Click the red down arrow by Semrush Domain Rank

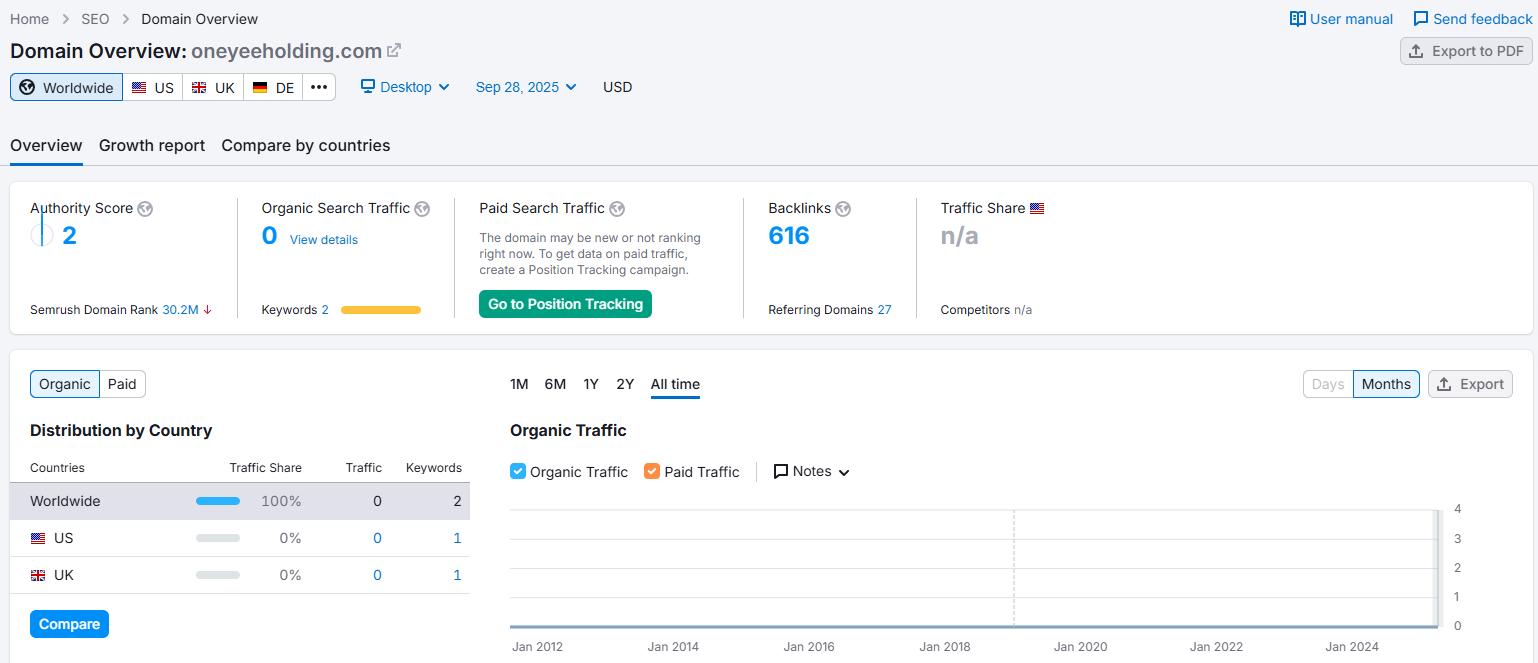pos(207,310)
